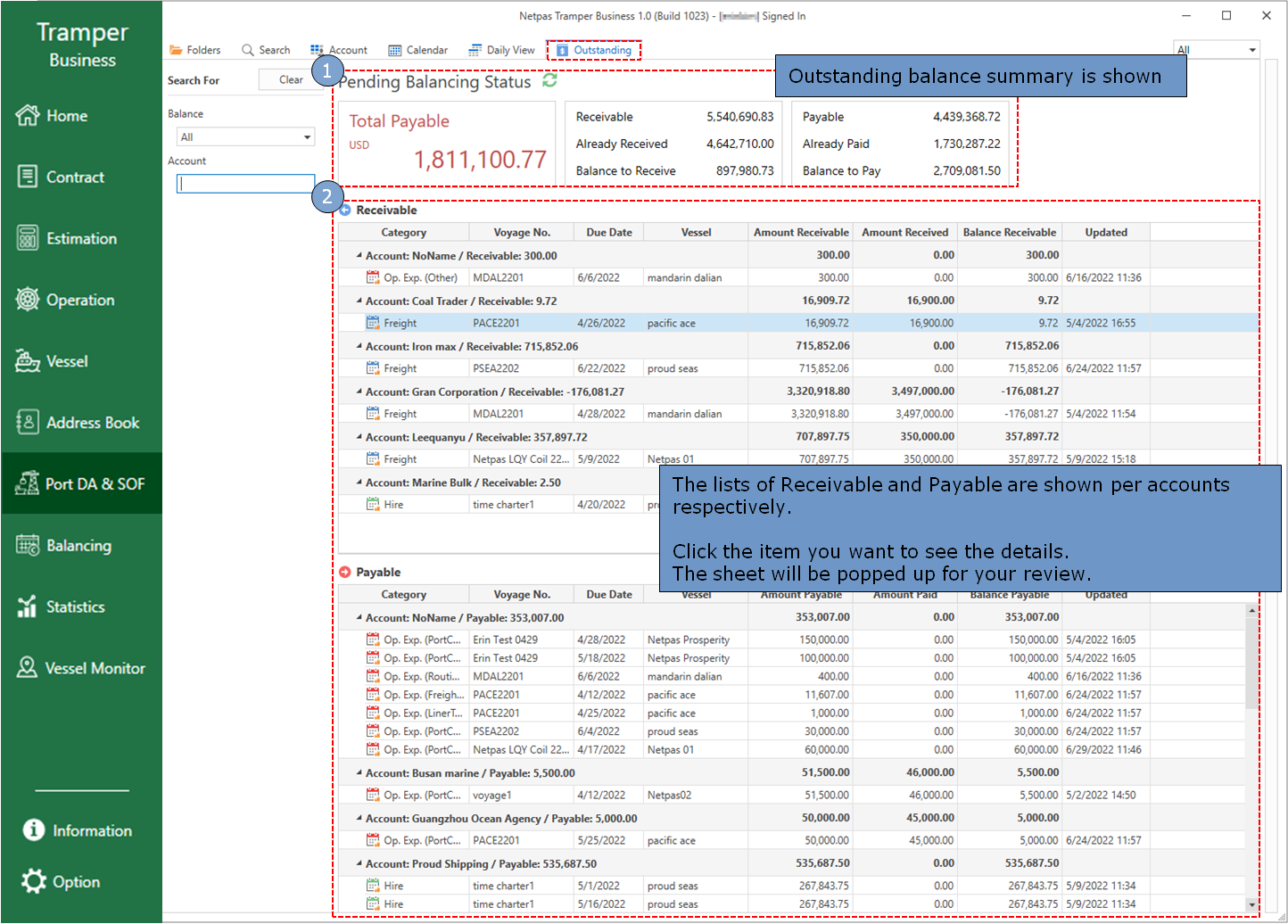
Task: Open the Balancing icon
Action: pos(28,545)
